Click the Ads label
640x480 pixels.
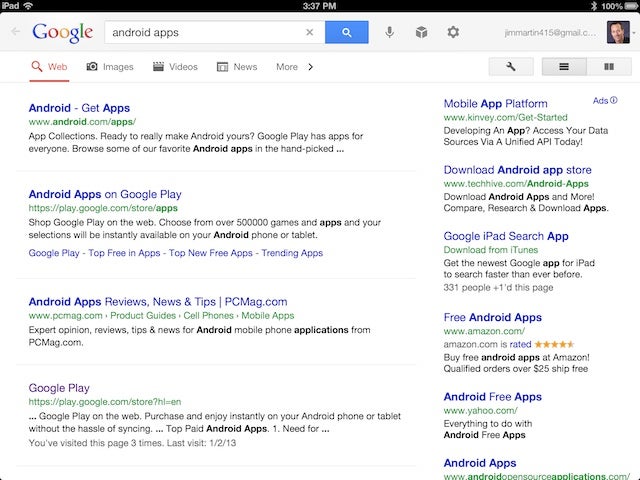(600, 100)
